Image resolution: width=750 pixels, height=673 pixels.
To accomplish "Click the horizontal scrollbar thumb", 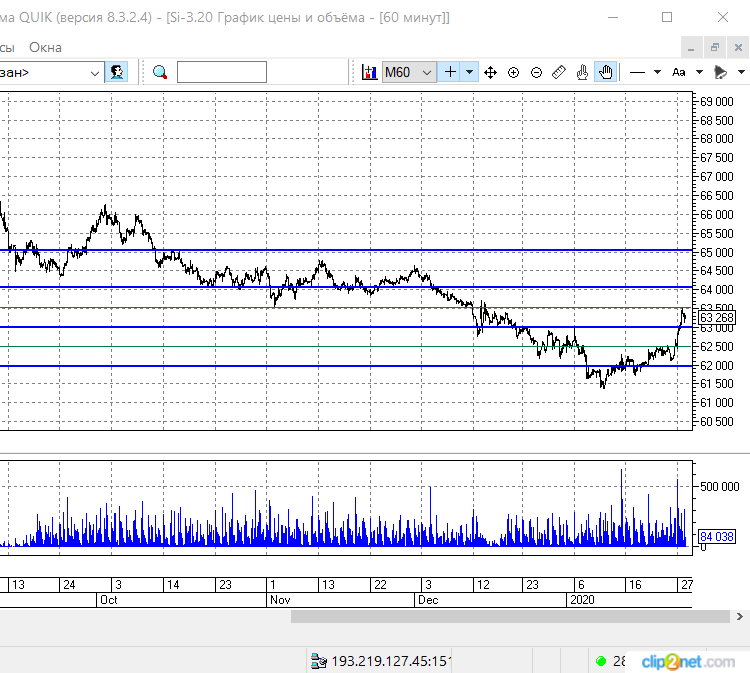I will pos(510,617).
